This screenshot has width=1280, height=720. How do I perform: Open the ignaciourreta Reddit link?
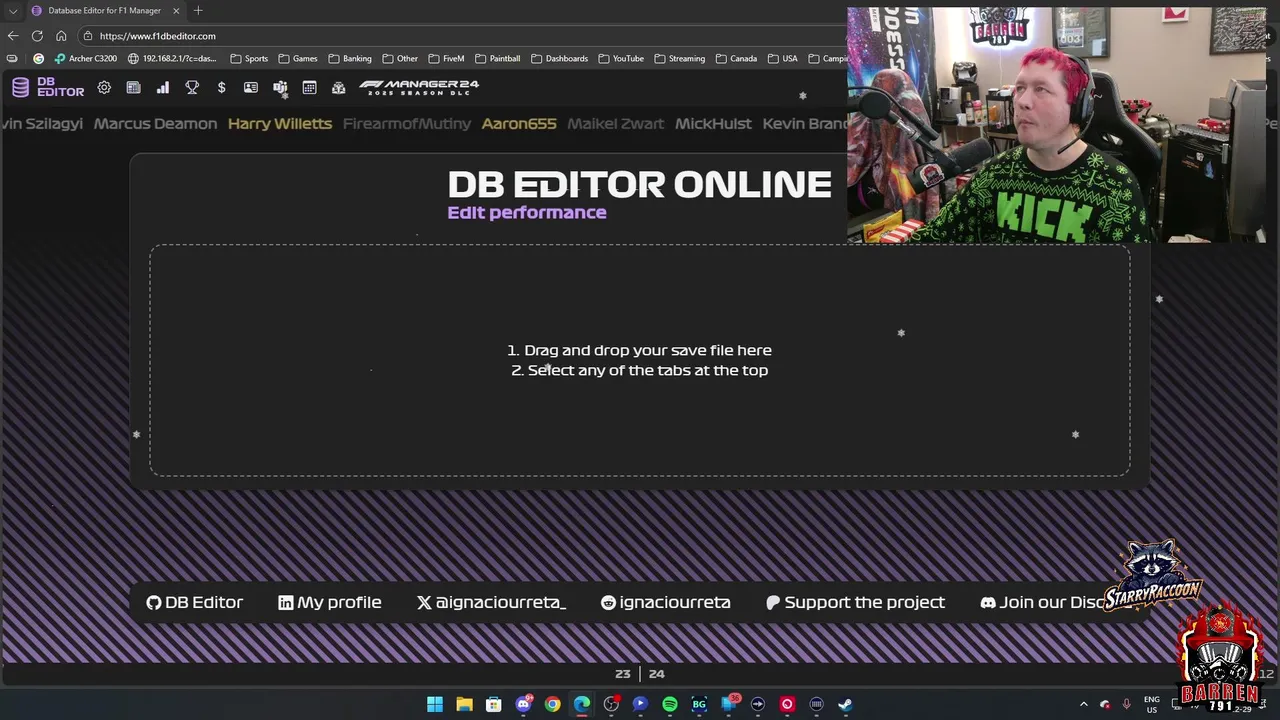click(665, 602)
